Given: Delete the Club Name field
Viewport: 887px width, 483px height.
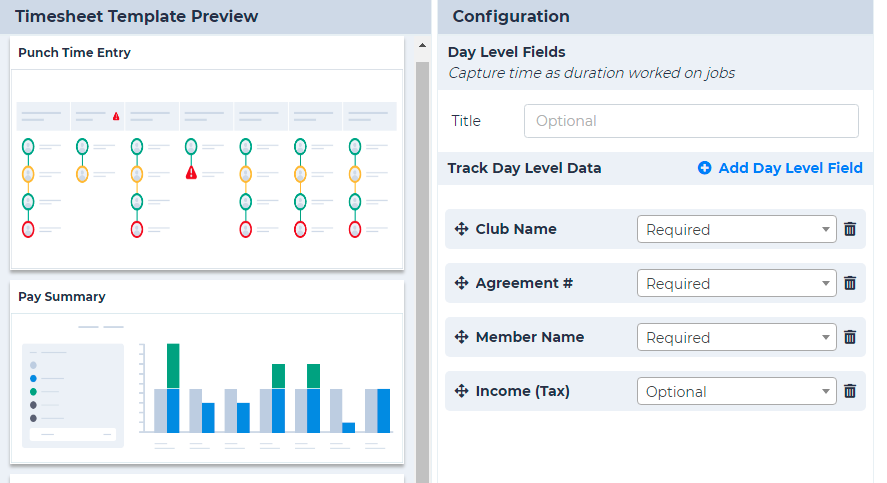Looking at the screenshot, I should (x=850, y=229).
